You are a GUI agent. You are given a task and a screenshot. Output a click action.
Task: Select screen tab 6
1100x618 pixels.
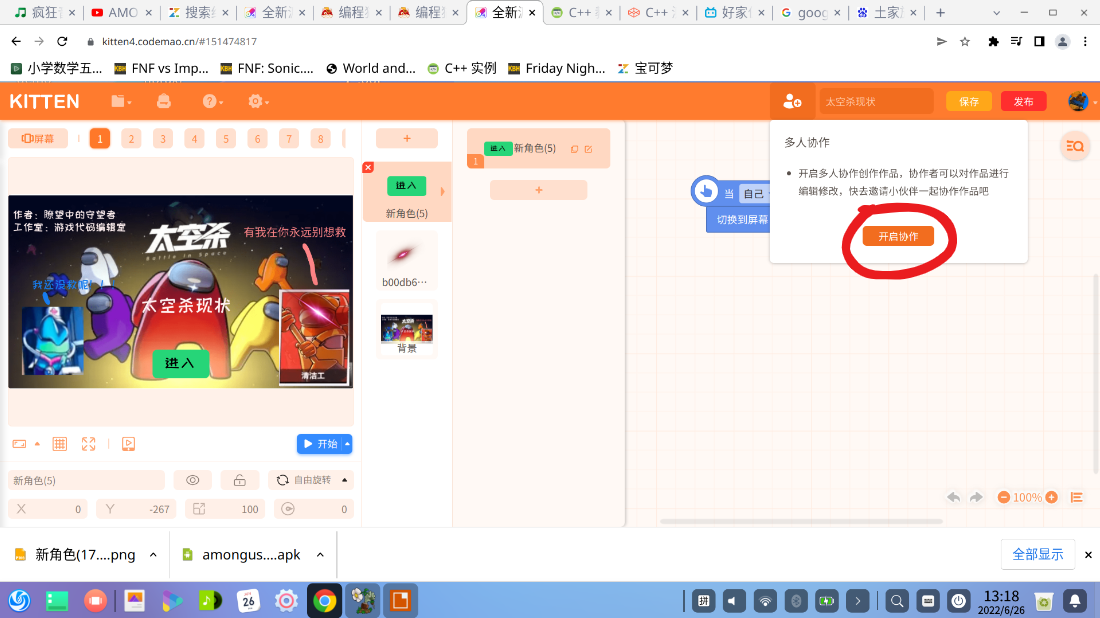(x=257, y=139)
